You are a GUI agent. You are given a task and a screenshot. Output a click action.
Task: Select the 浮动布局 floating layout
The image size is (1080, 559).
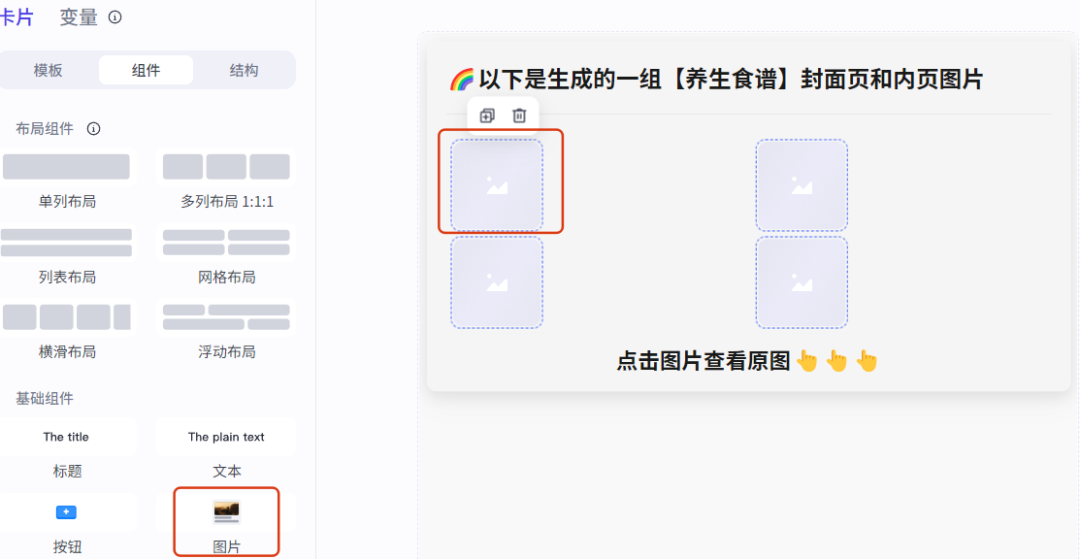227,329
